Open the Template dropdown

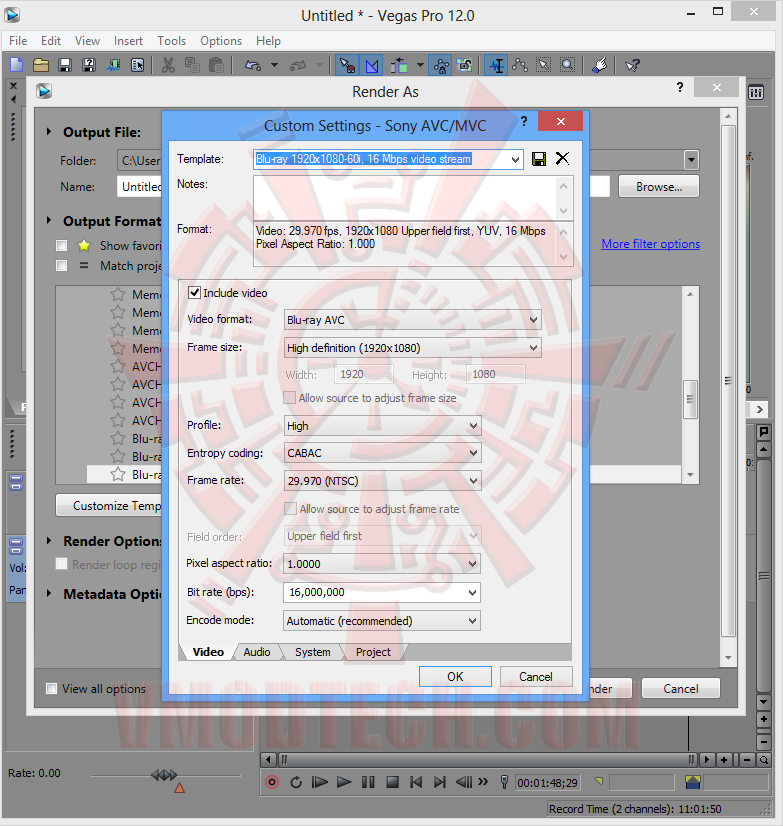click(x=515, y=159)
